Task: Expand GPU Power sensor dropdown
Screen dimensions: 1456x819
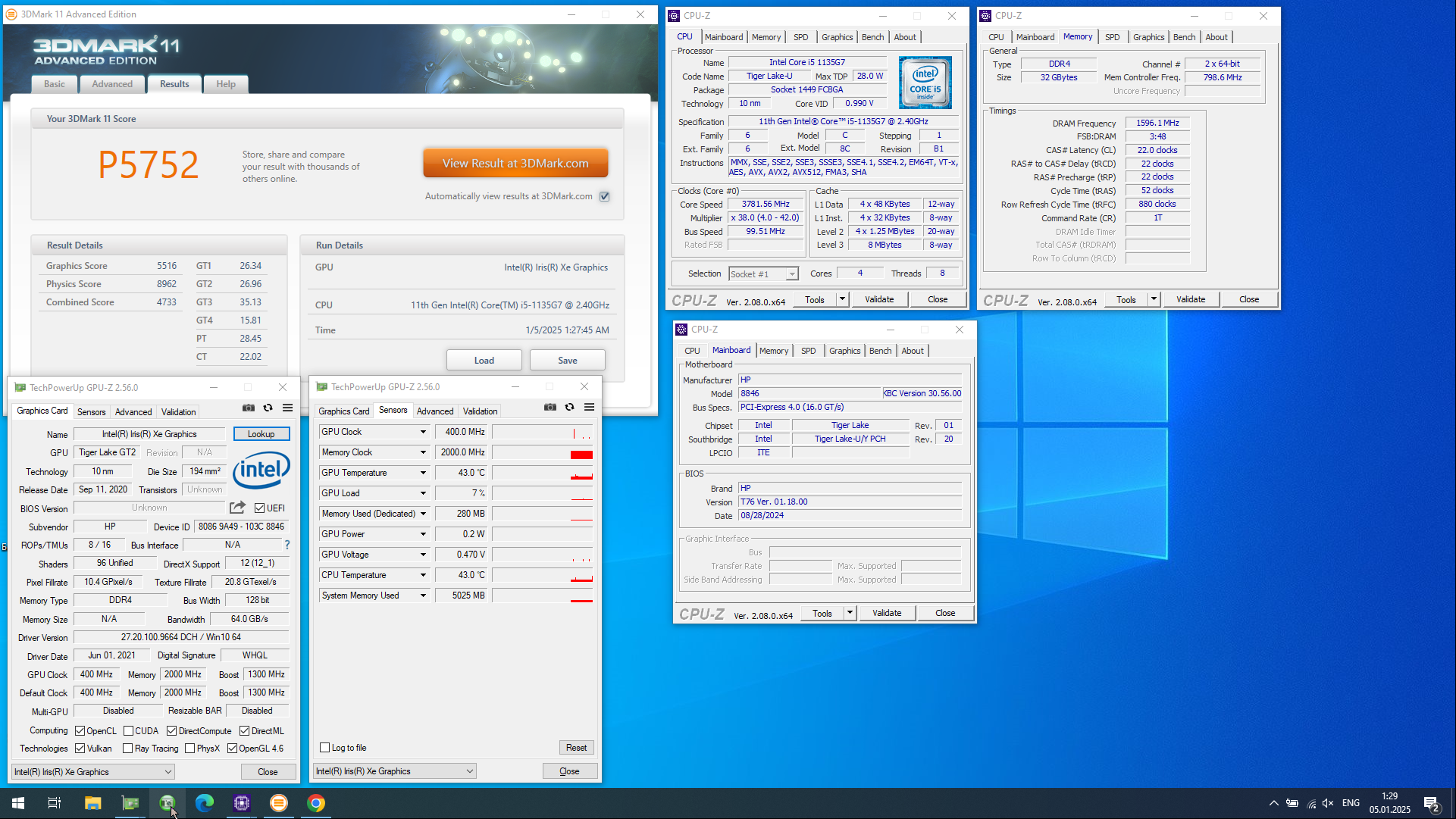Action: (x=423, y=534)
